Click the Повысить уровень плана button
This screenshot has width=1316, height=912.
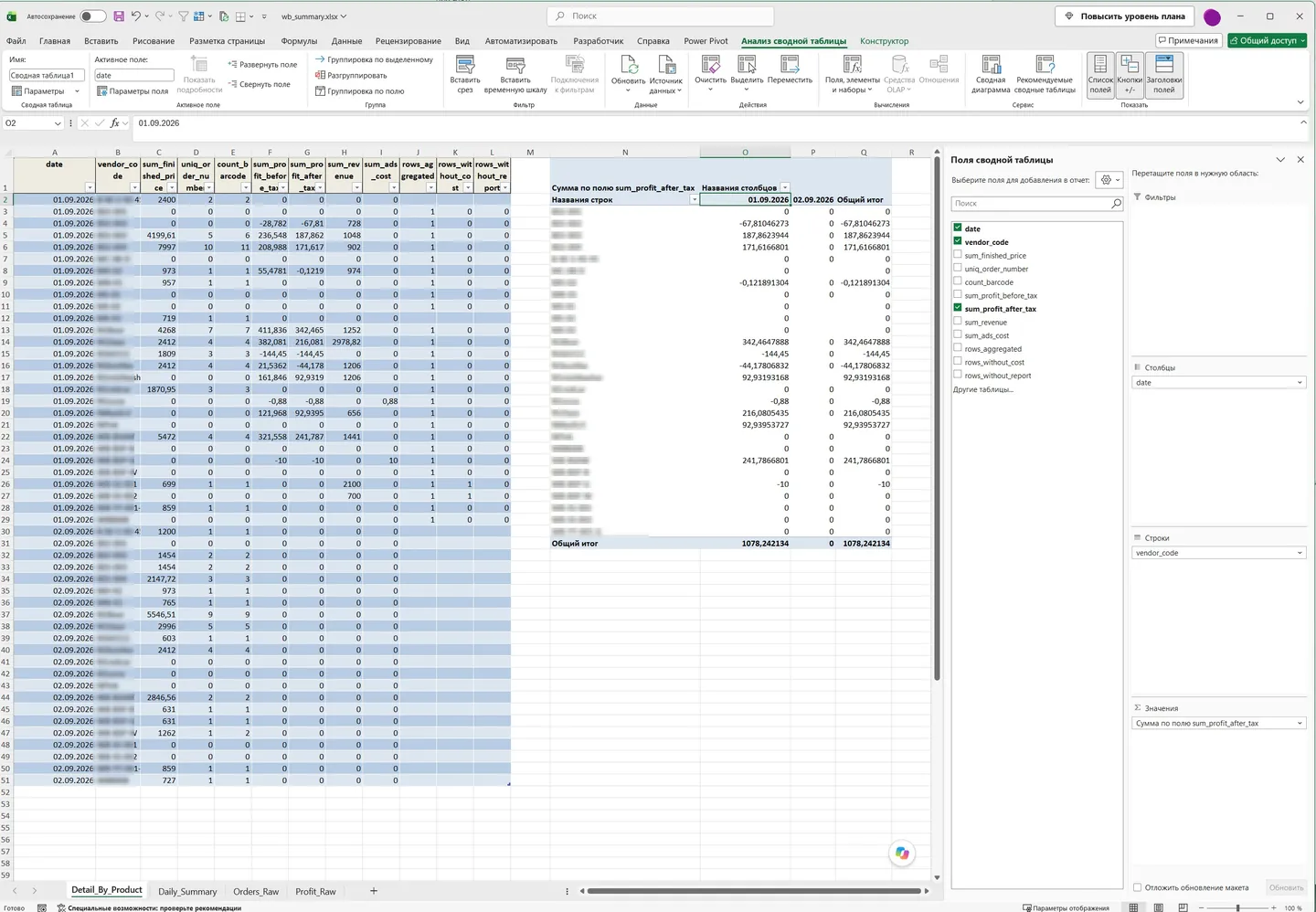tap(1125, 16)
